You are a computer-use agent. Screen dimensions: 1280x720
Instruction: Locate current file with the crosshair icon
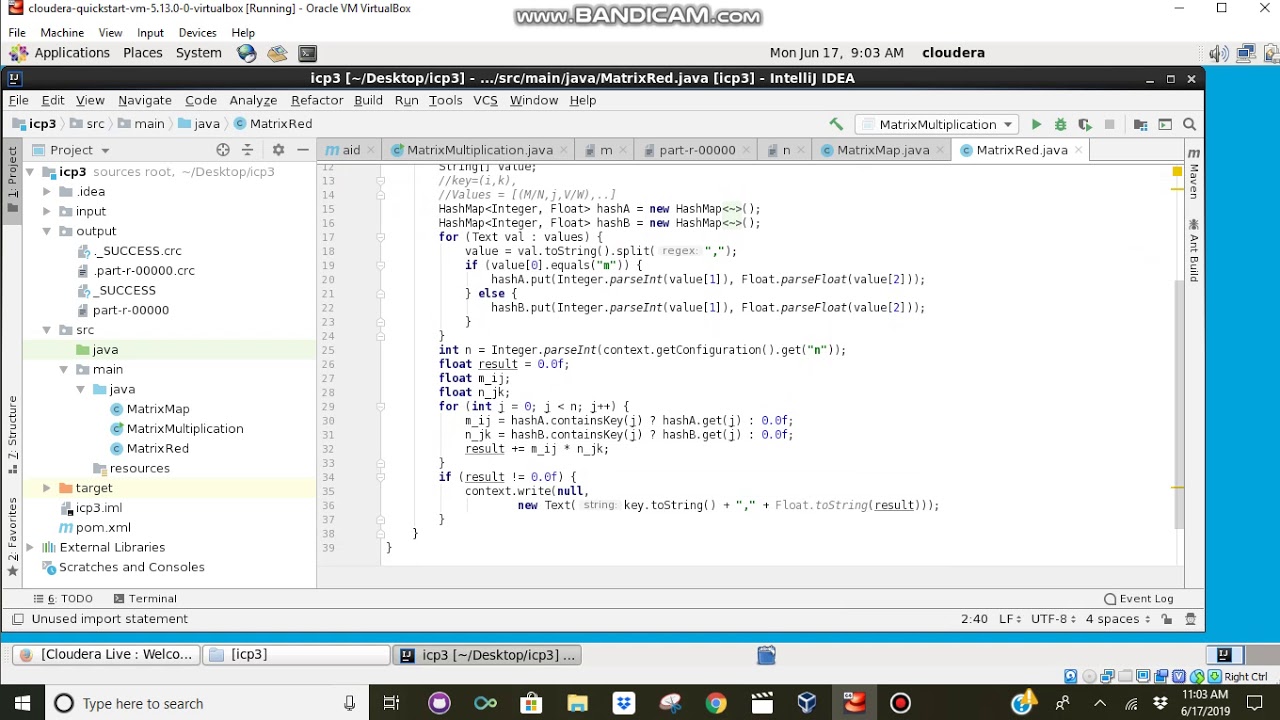click(x=223, y=150)
